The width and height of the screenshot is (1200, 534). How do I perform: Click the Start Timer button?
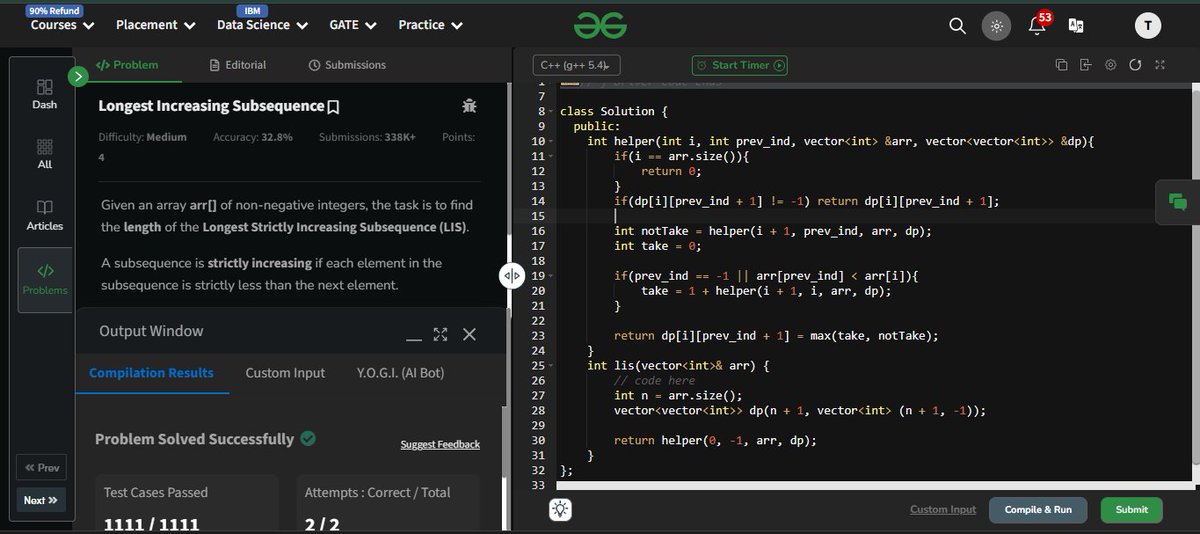point(740,65)
